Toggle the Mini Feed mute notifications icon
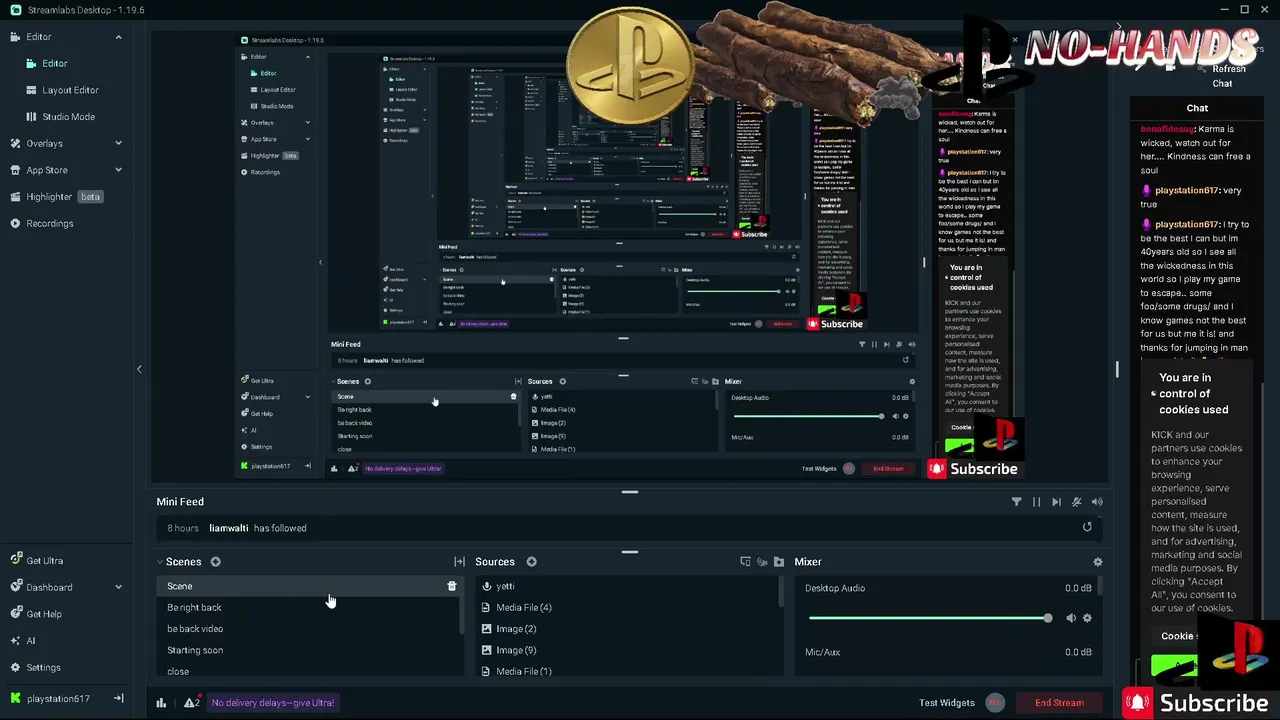This screenshot has height=720, width=1280. pos(1076,502)
